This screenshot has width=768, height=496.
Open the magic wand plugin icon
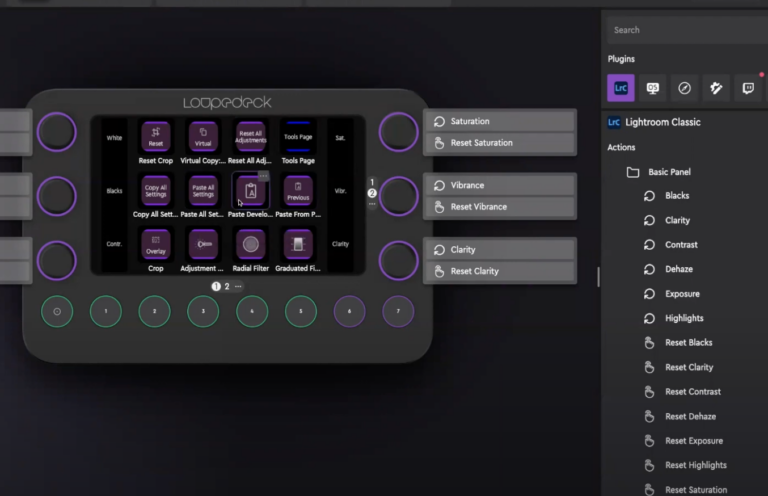(x=716, y=88)
